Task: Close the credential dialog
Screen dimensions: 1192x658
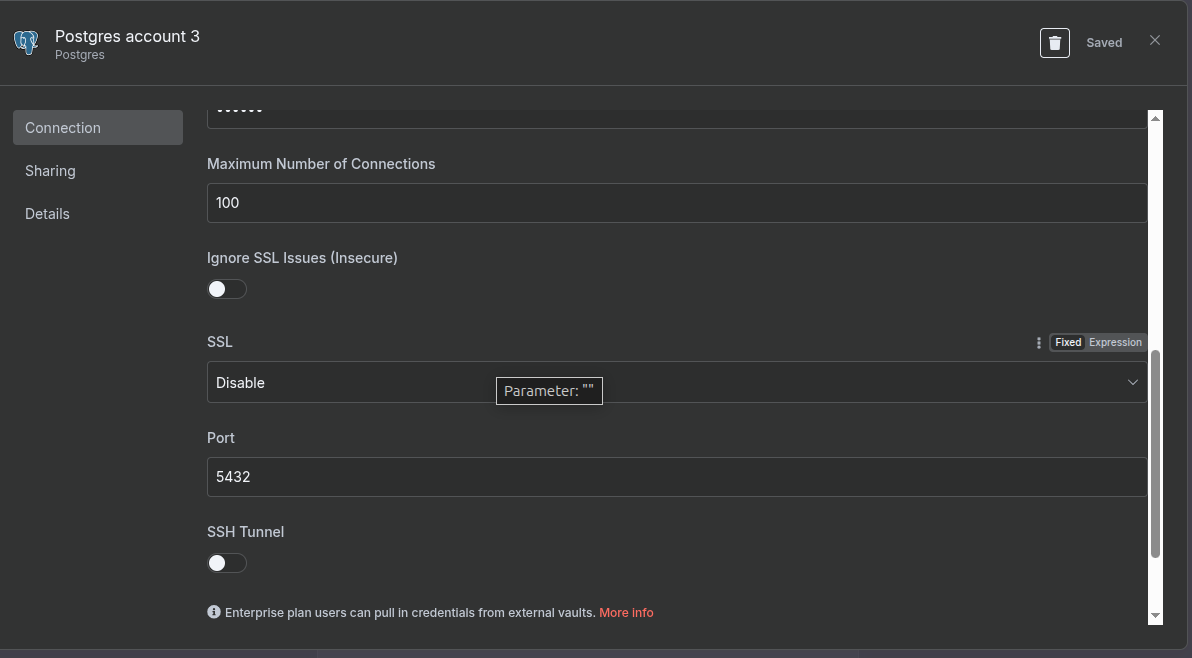Action: click(1155, 40)
